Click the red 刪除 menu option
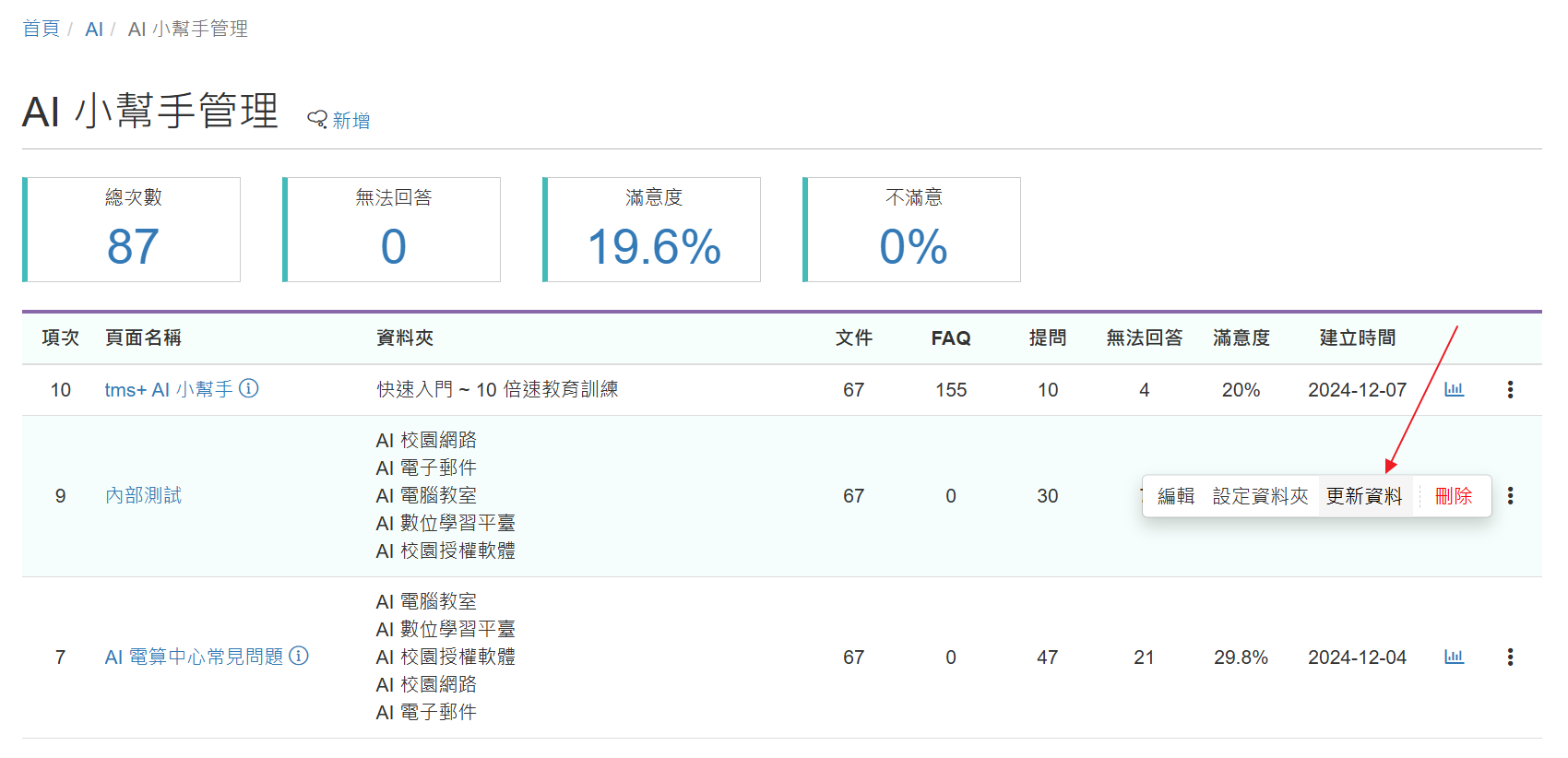 1454,496
